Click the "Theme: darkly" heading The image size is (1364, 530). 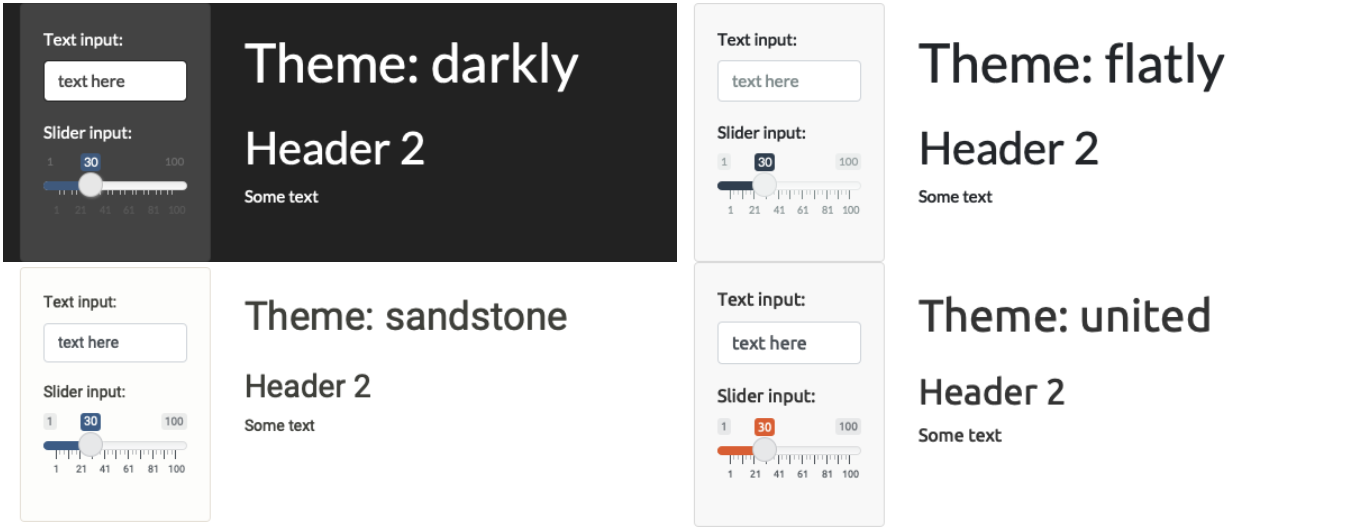(411, 64)
